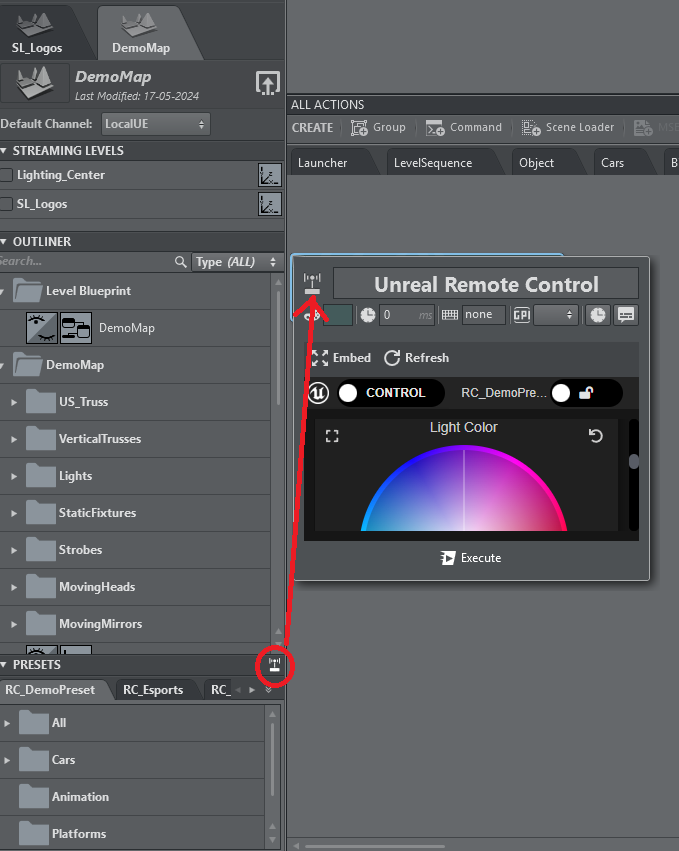Click the remote control icon in Presets header

coord(274,665)
